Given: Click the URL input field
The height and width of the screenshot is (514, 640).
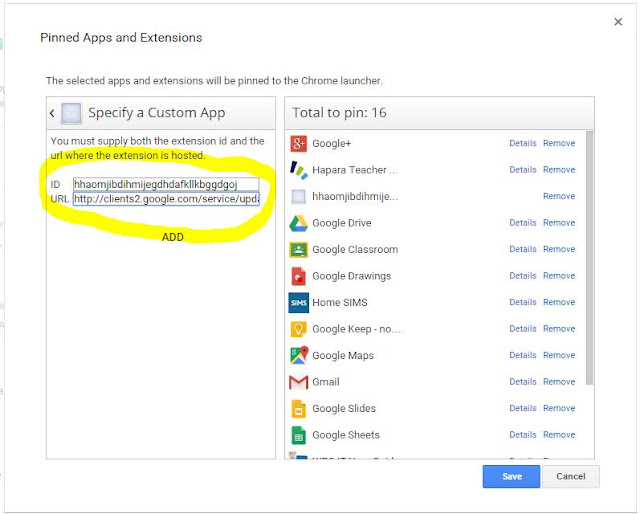Looking at the screenshot, I should (166, 199).
